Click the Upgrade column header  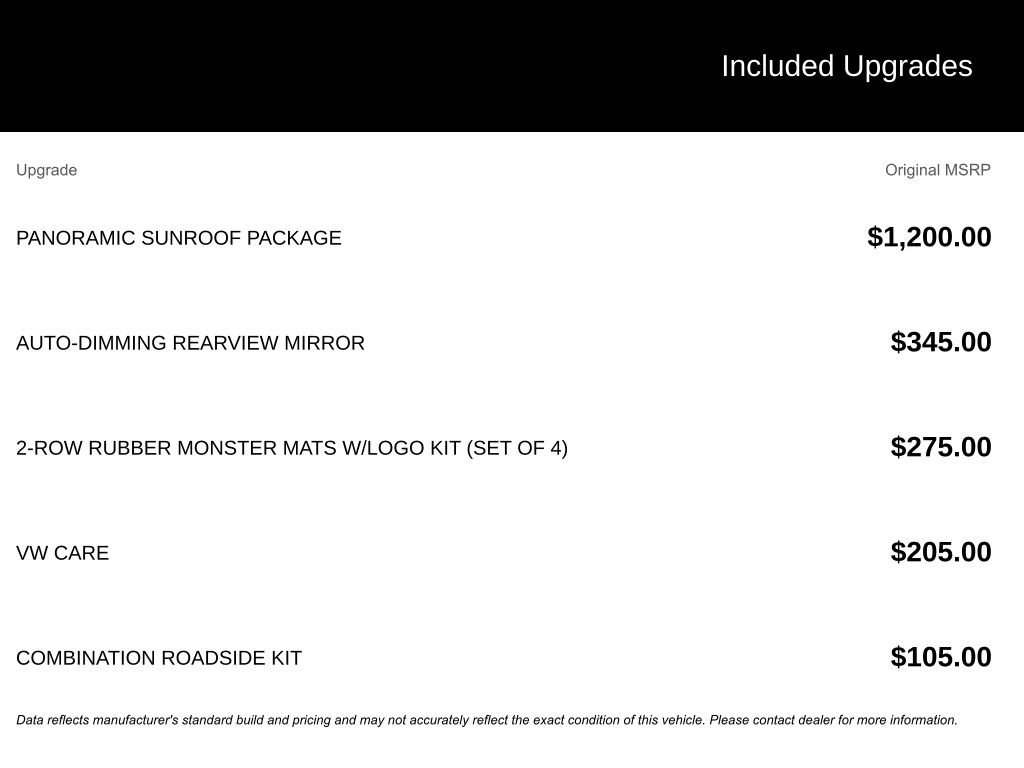pos(46,170)
